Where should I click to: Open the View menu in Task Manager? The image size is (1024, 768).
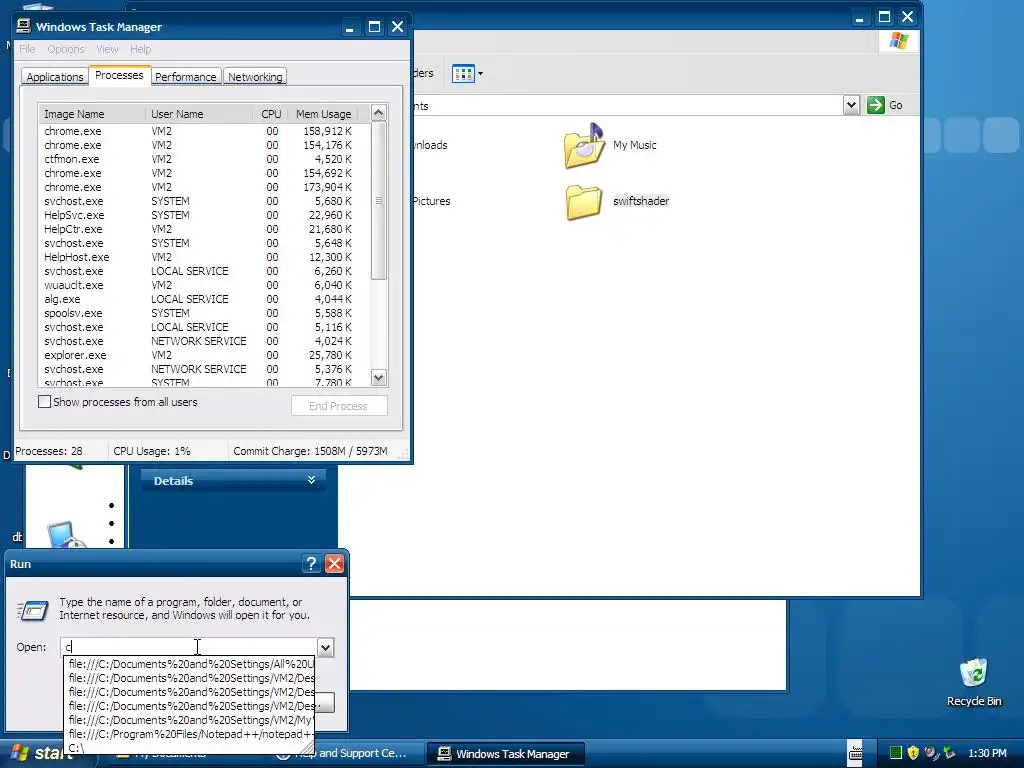107,49
